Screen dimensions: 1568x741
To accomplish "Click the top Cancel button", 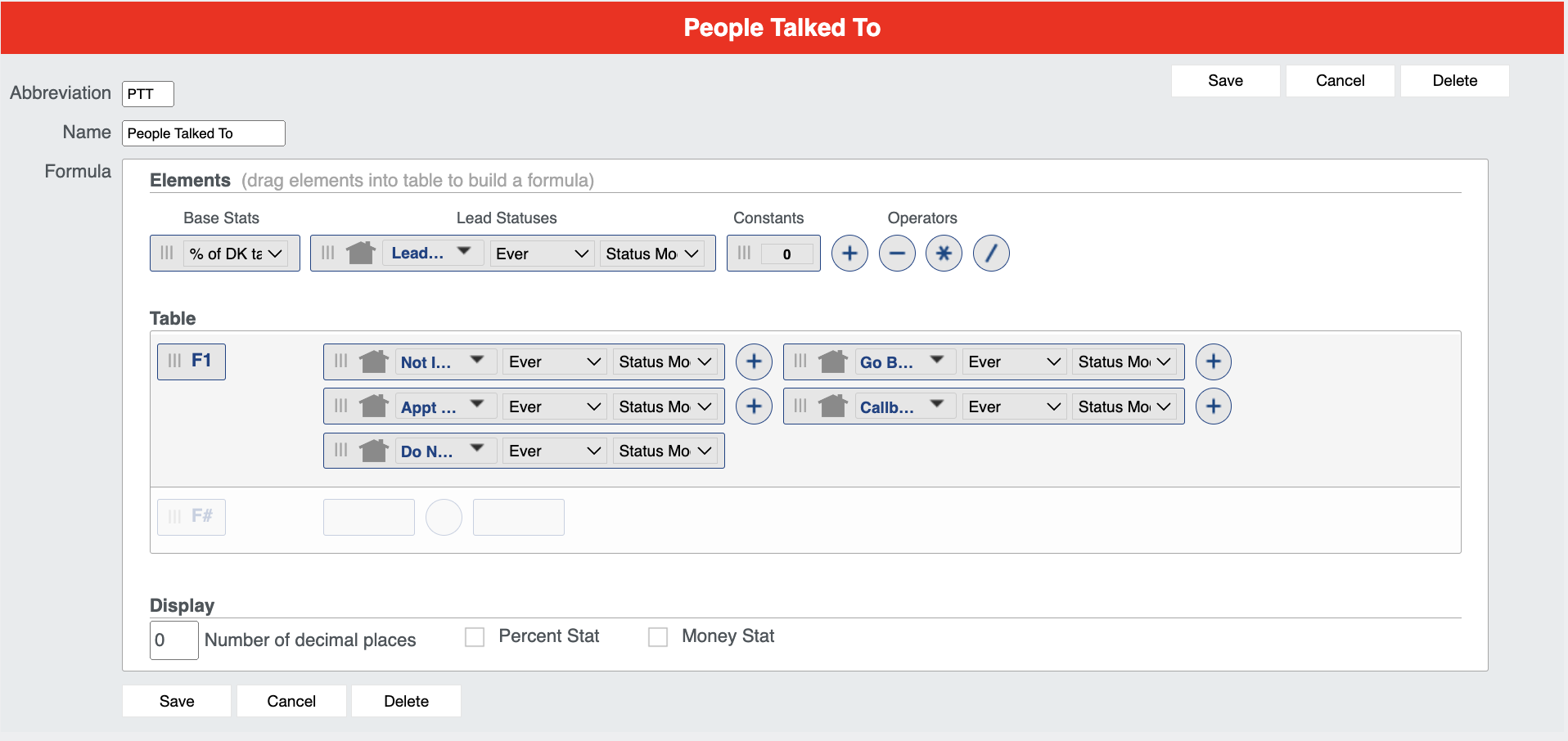I will tap(1340, 81).
